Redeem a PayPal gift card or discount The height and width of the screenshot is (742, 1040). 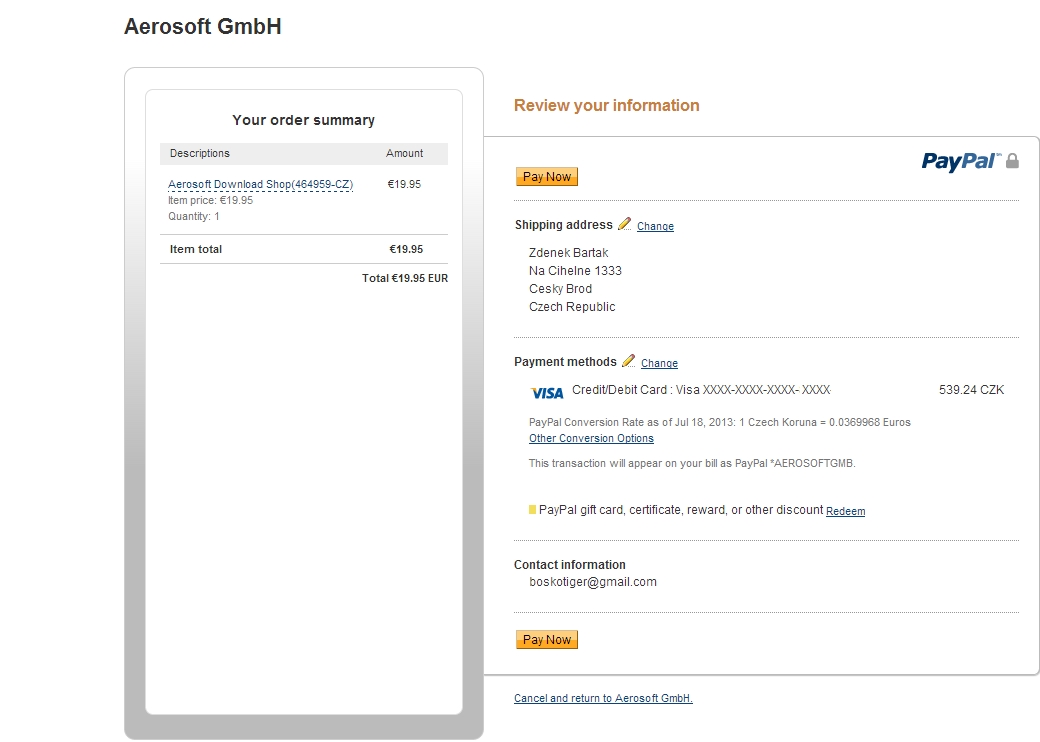845,512
